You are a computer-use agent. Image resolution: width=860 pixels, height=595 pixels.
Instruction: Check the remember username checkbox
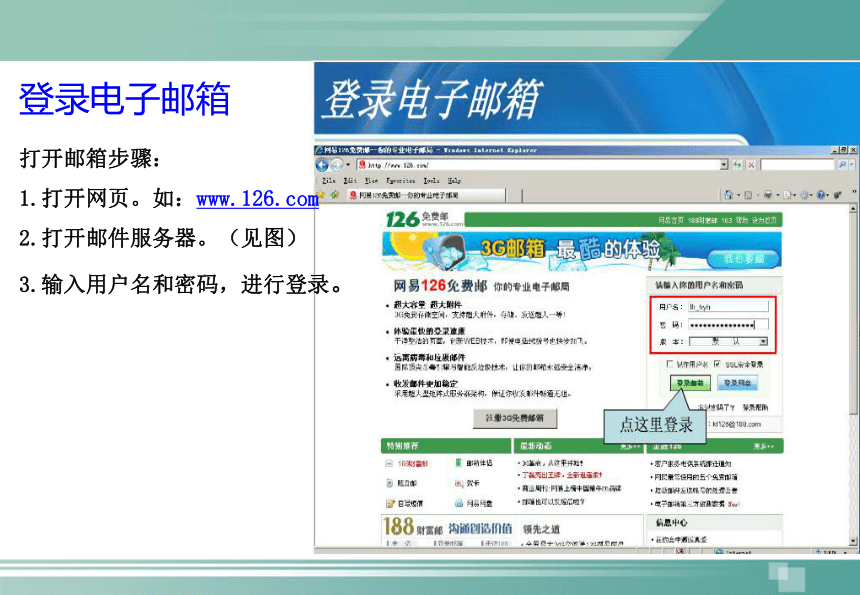point(669,364)
